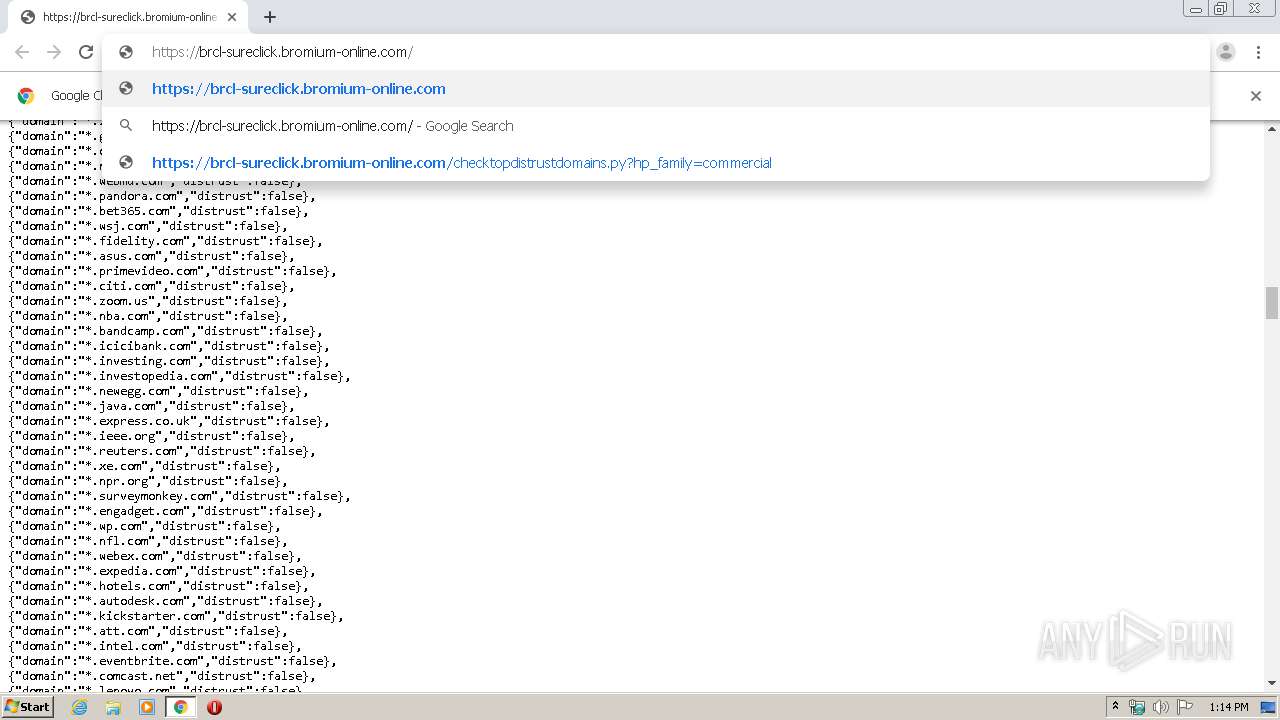The width and height of the screenshot is (1280, 720).
Task: Click the npr.org domain line
Action: (147, 481)
